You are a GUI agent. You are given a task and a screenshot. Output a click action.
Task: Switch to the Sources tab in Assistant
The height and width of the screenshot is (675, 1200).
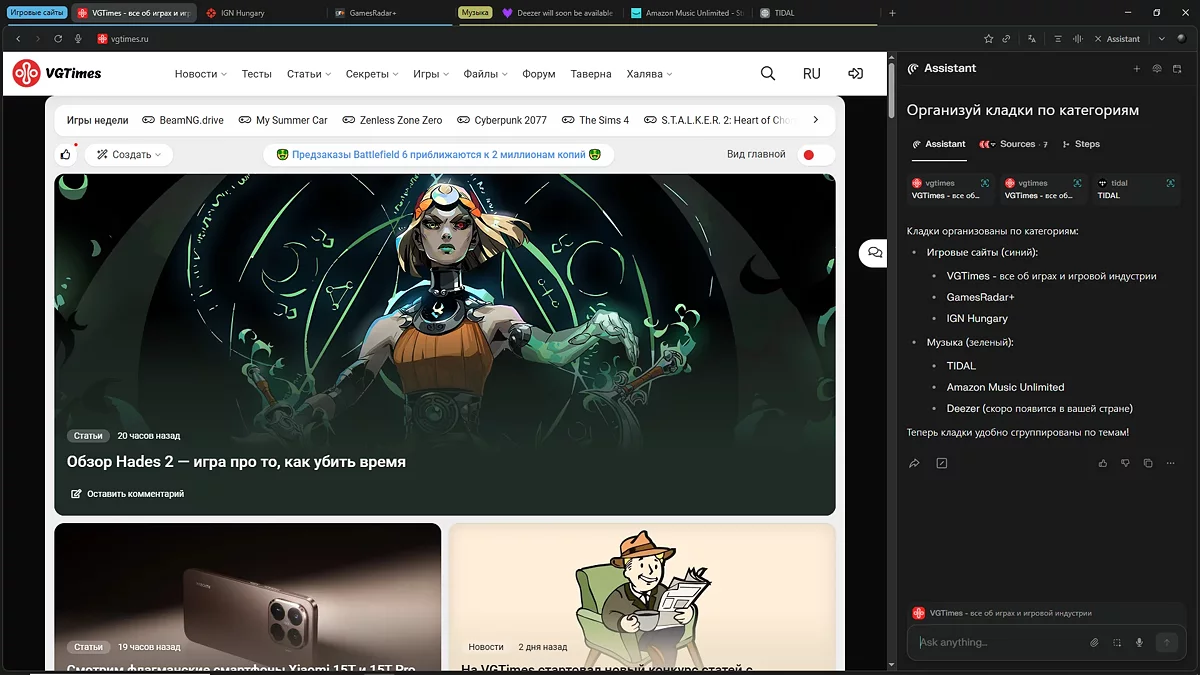pyautogui.click(x=1015, y=144)
